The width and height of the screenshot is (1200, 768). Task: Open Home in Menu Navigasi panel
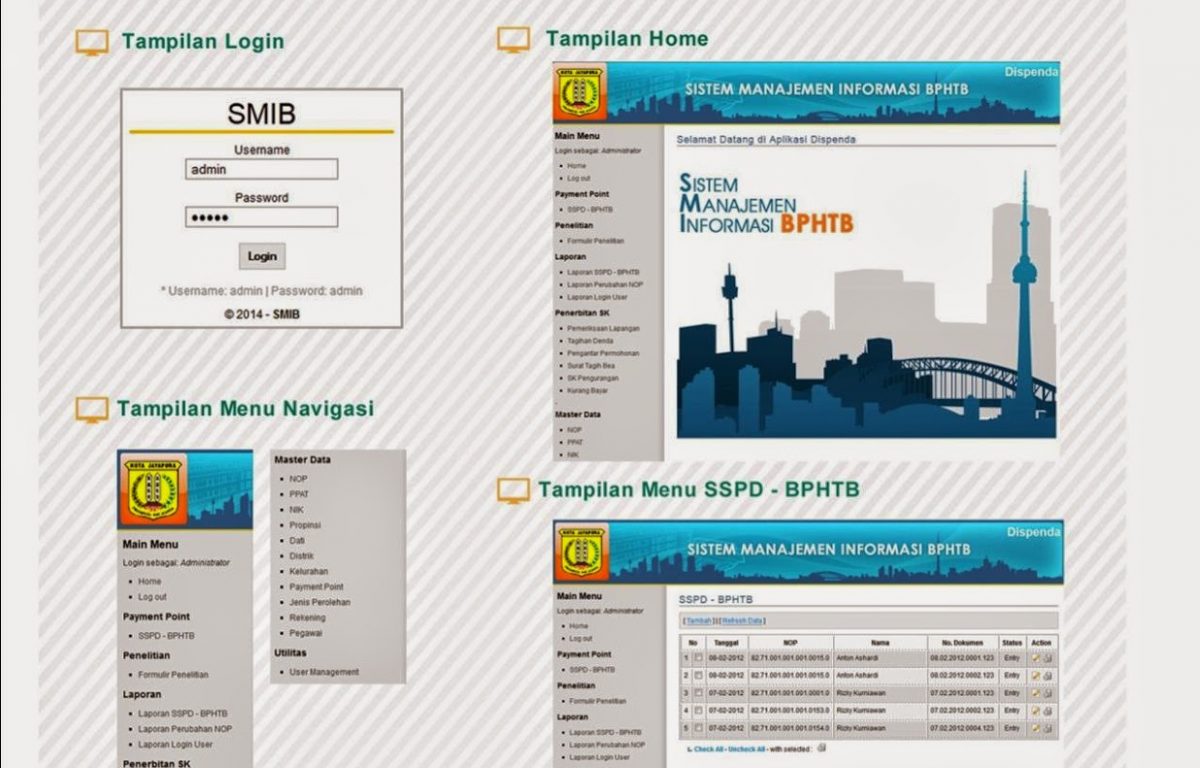[x=150, y=581]
